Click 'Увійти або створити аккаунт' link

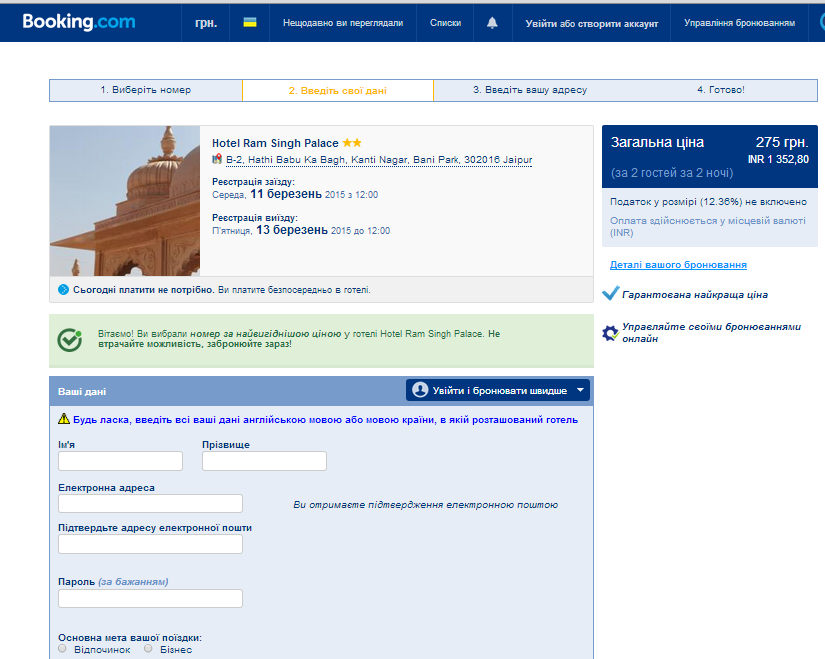[x=591, y=23]
